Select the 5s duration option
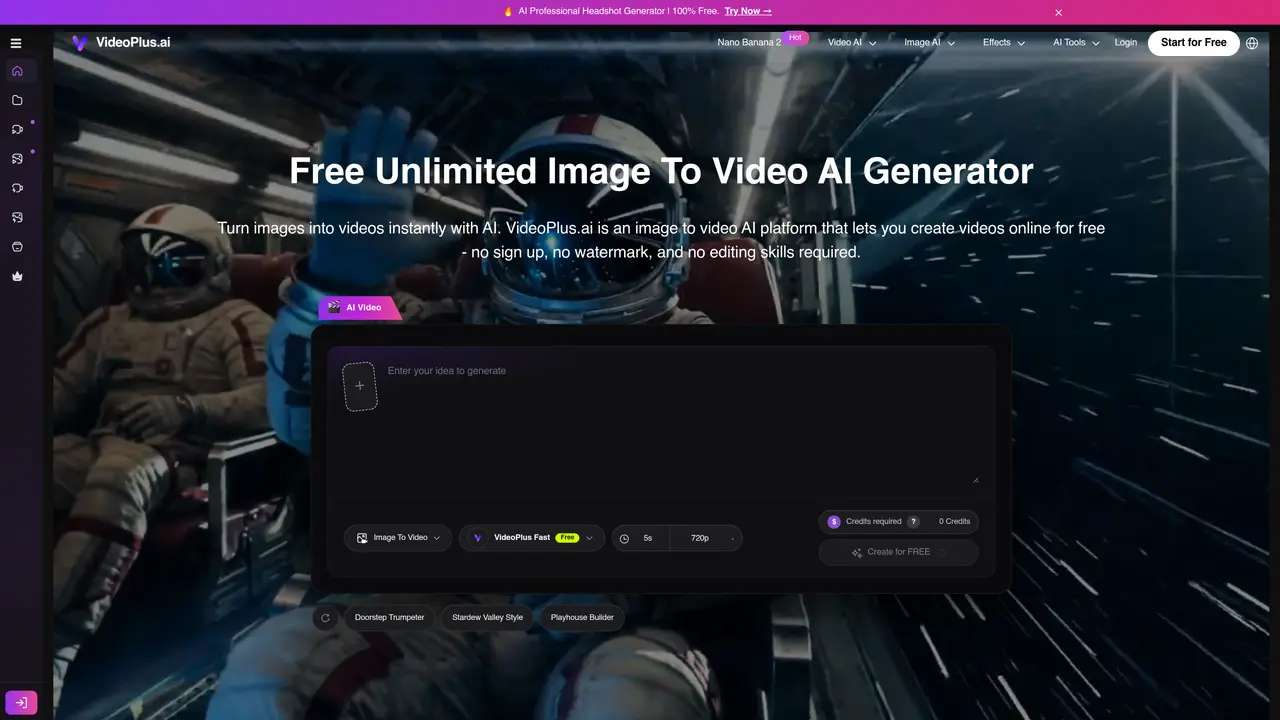Screen dimensions: 1280x720 click(x=641, y=538)
